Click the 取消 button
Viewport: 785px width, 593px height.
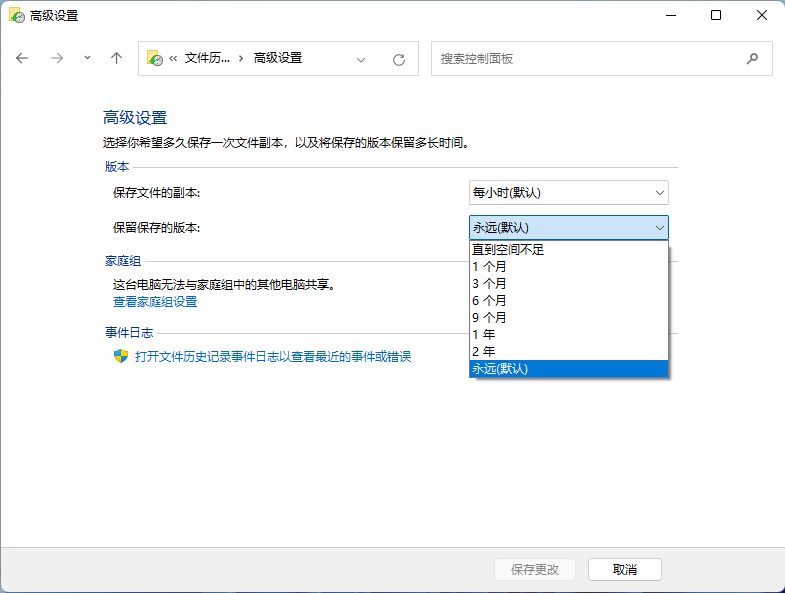[x=624, y=569]
